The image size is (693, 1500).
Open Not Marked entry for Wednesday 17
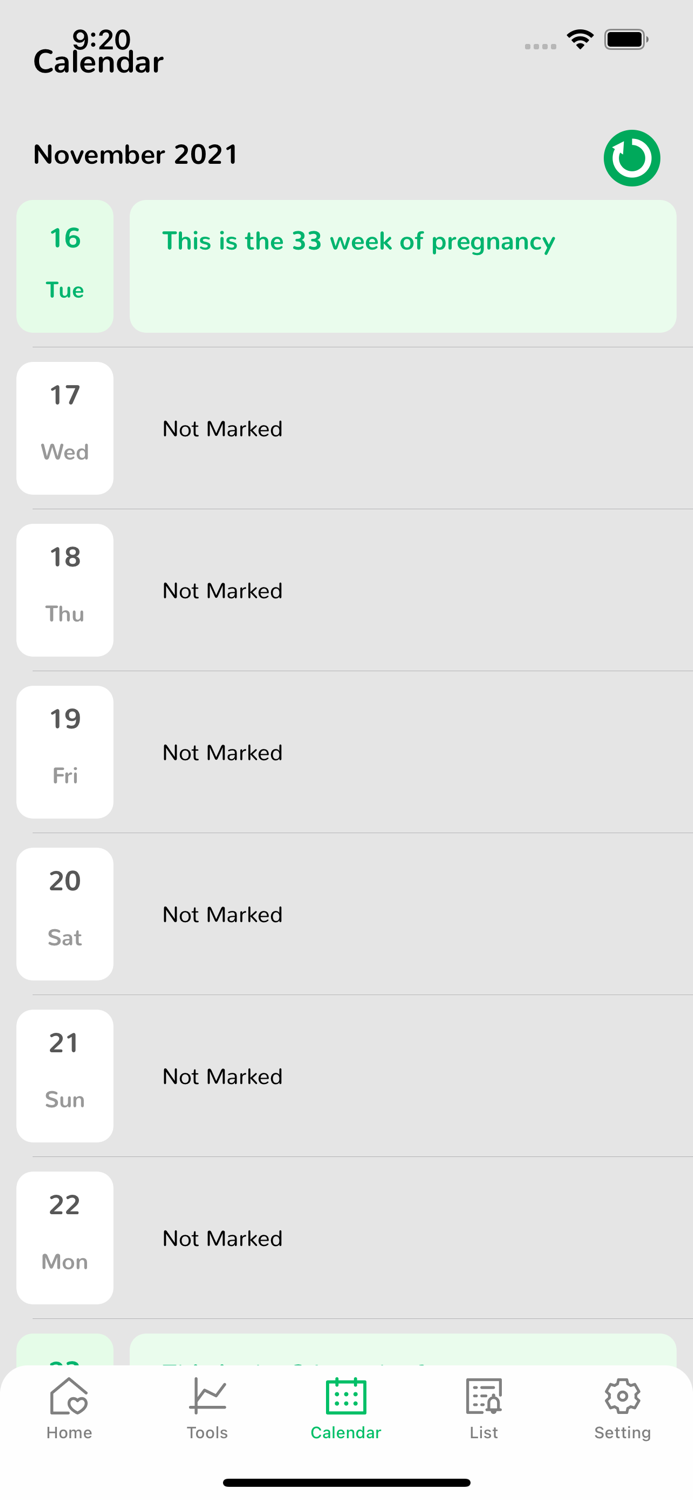tap(223, 429)
